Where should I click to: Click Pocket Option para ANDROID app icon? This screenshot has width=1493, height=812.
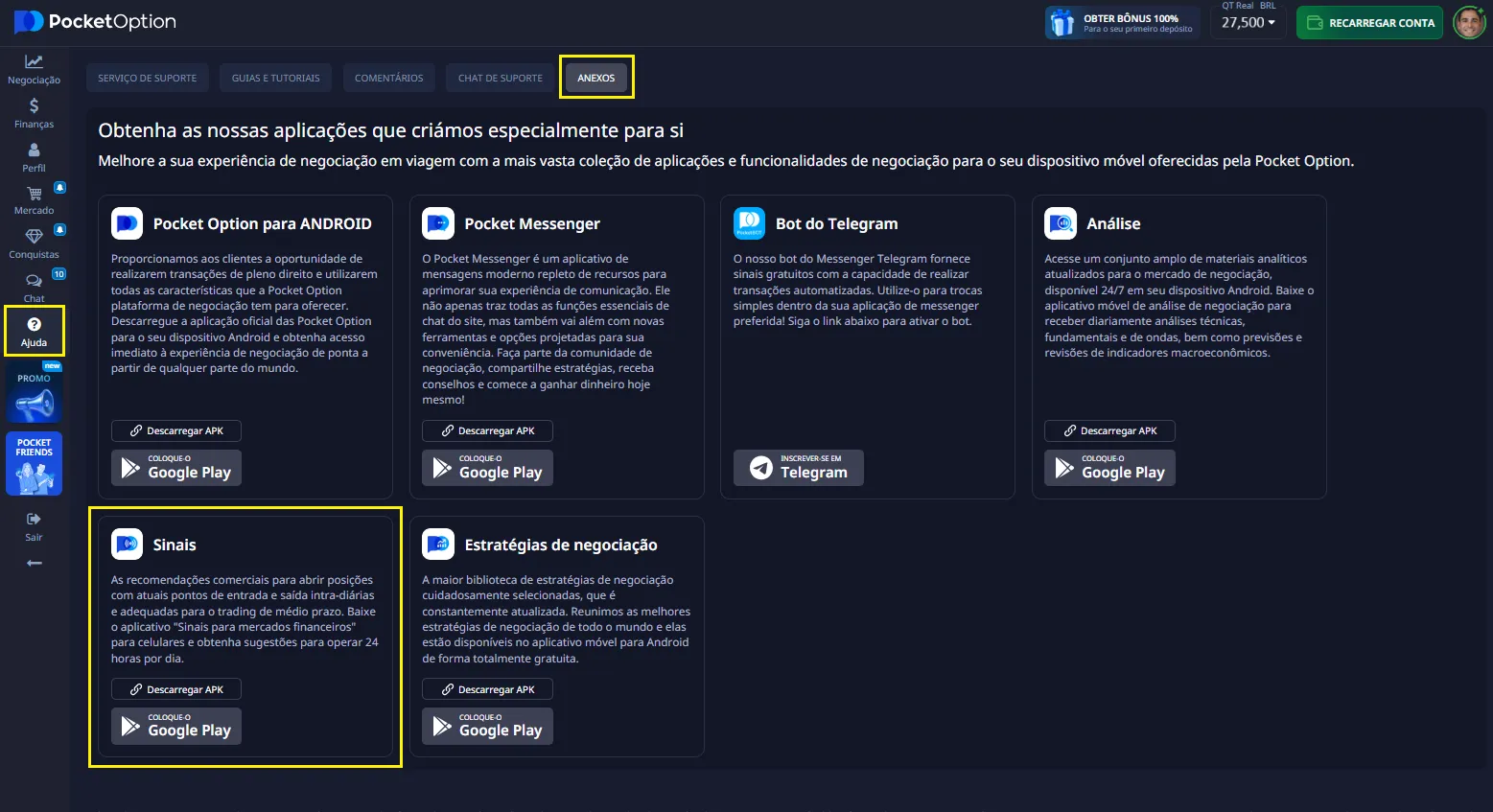(x=127, y=223)
